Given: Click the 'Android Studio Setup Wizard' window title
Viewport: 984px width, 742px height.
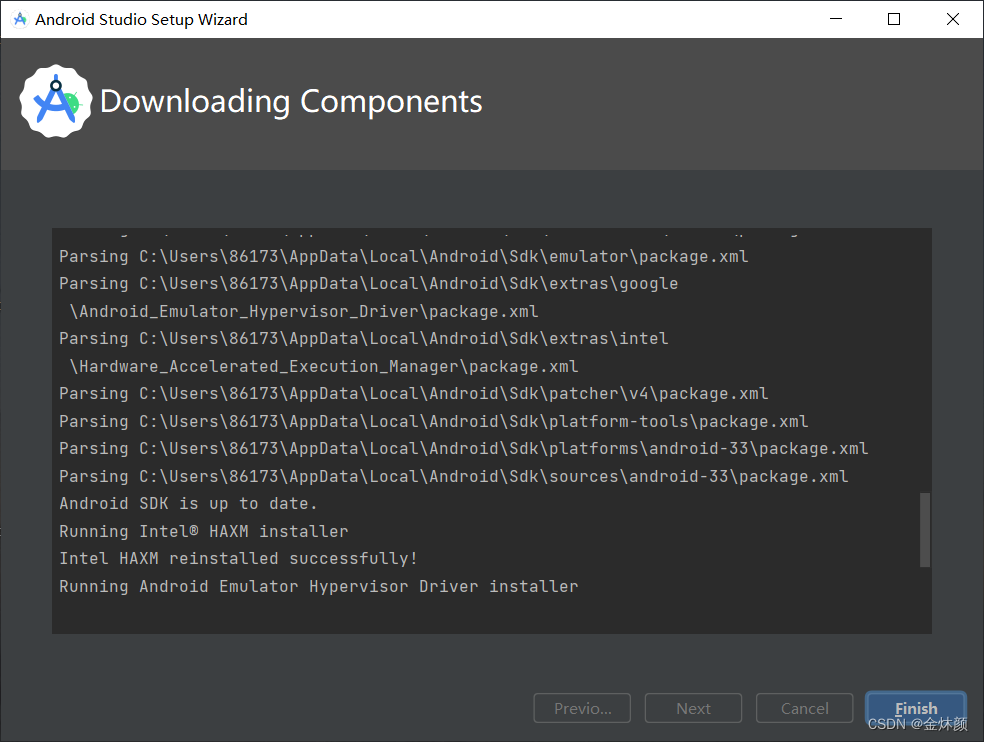Looking at the screenshot, I should pos(141,19).
